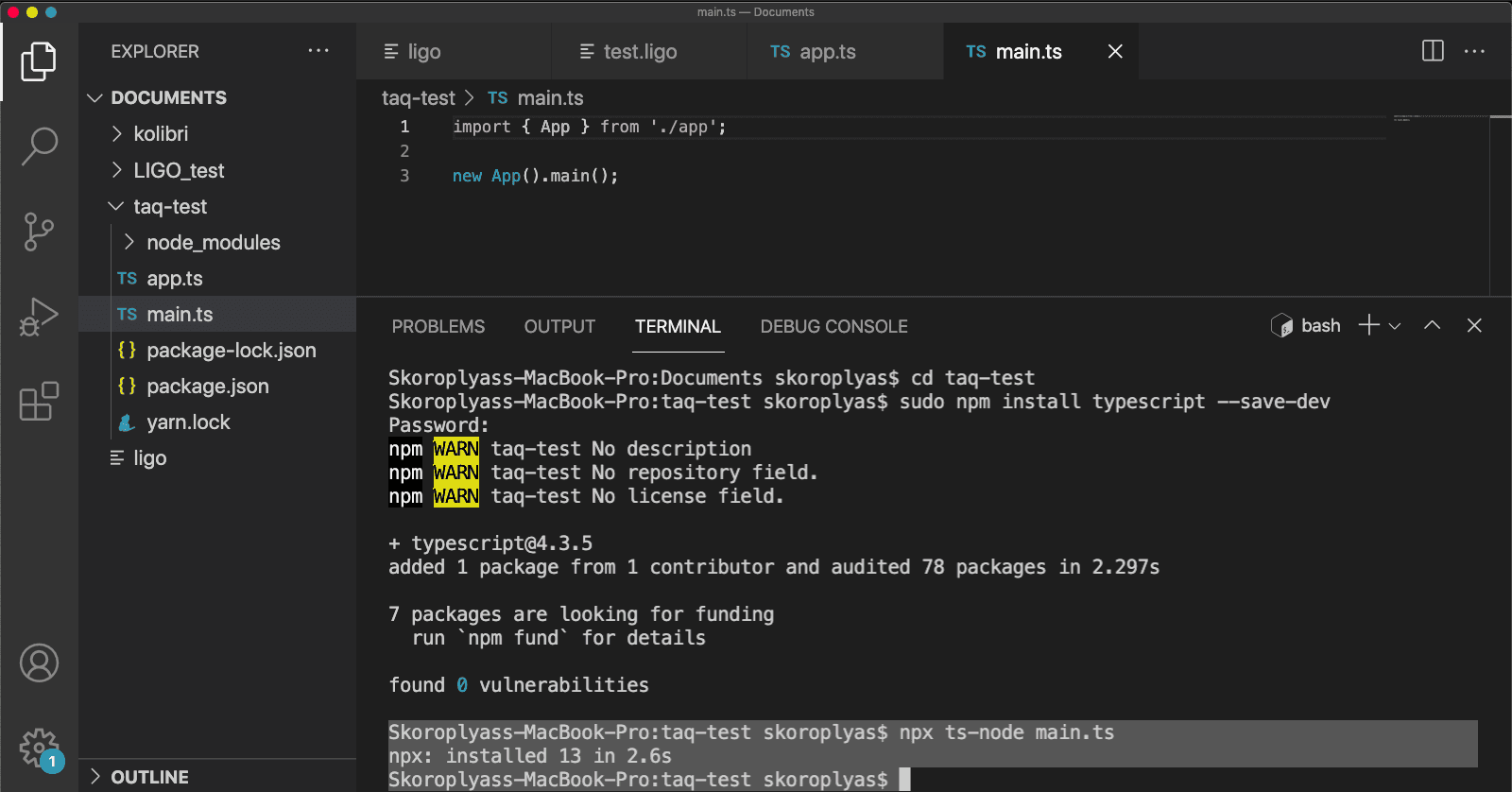The width and height of the screenshot is (1512, 792).
Task: Switch to the app.ts editor tab
Action: [x=827, y=52]
